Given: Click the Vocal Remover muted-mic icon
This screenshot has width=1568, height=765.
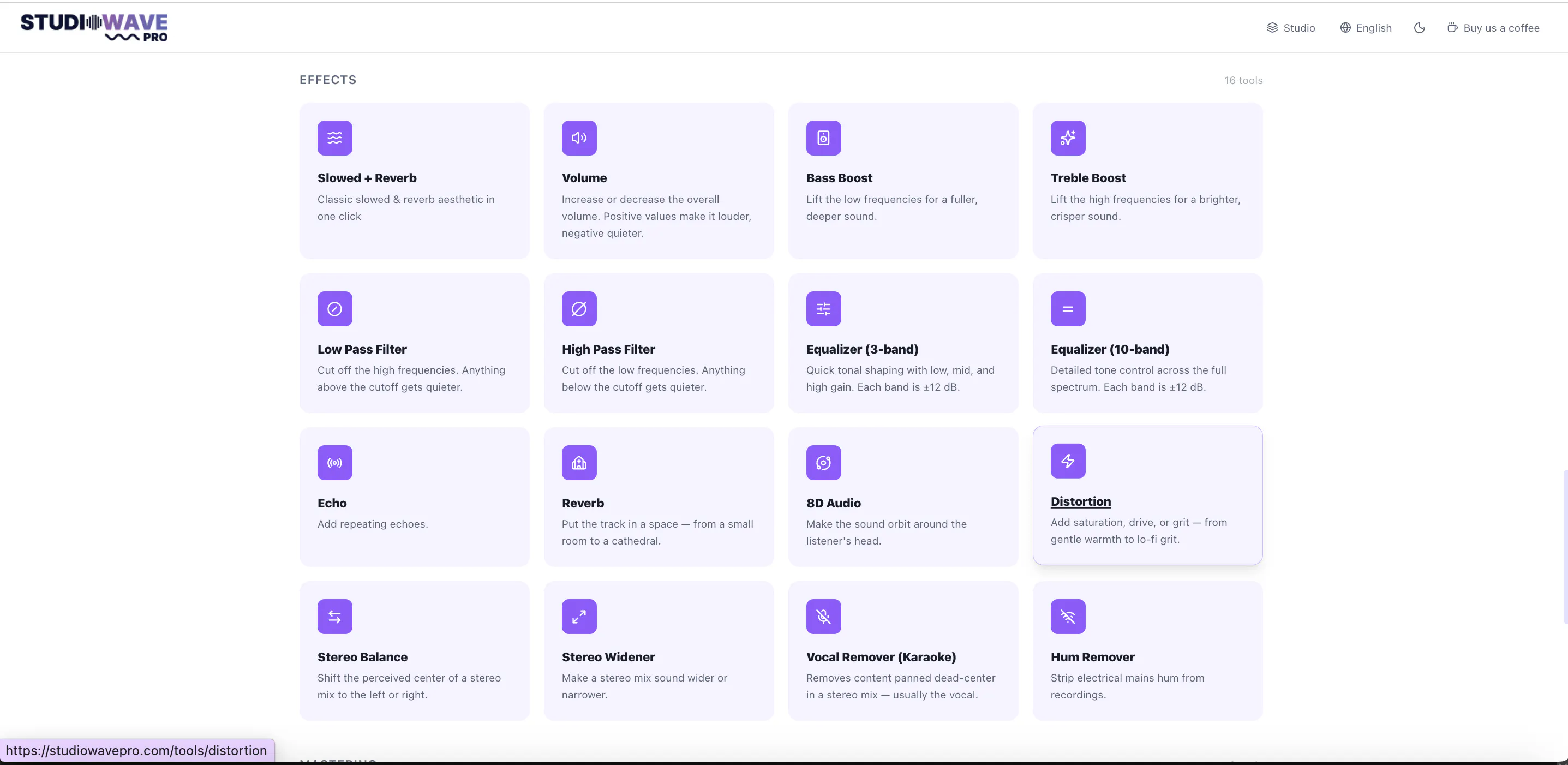Looking at the screenshot, I should tap(824, 617).
